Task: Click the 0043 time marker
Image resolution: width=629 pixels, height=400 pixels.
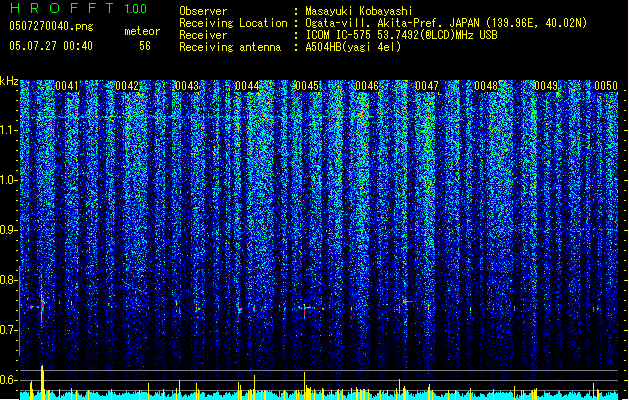Action: (x=187, y=86)
